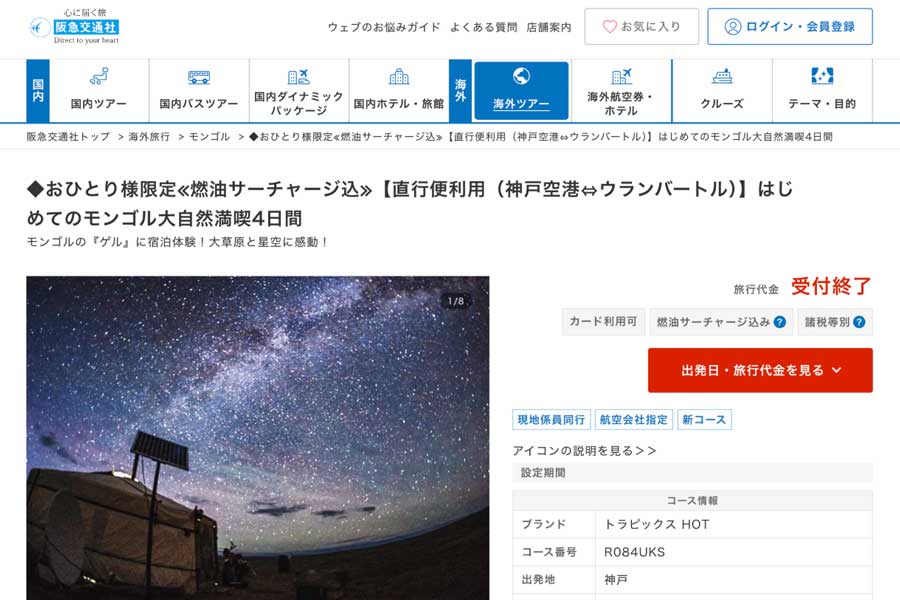
Task: Click the よくある質問 link
Action: point(483,27)
